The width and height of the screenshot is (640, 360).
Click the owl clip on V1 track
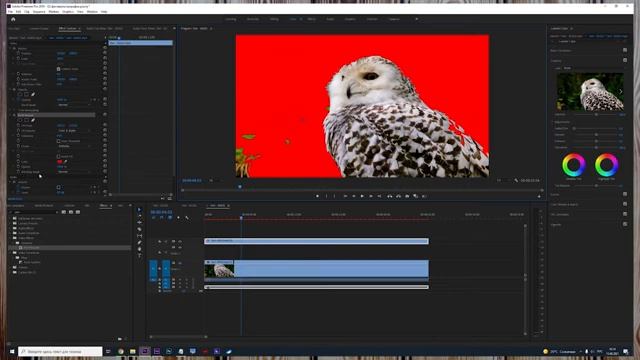click(316, 269)
